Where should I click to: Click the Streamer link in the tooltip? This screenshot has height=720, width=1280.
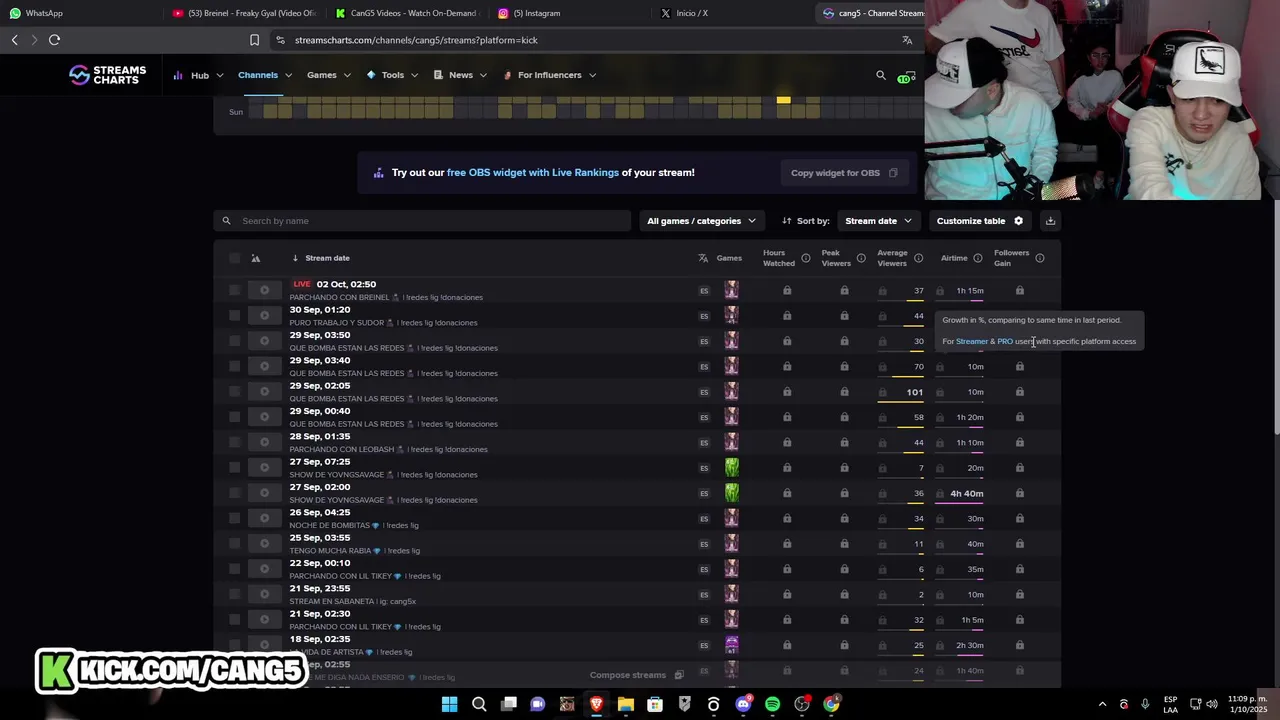coord(972,342)
